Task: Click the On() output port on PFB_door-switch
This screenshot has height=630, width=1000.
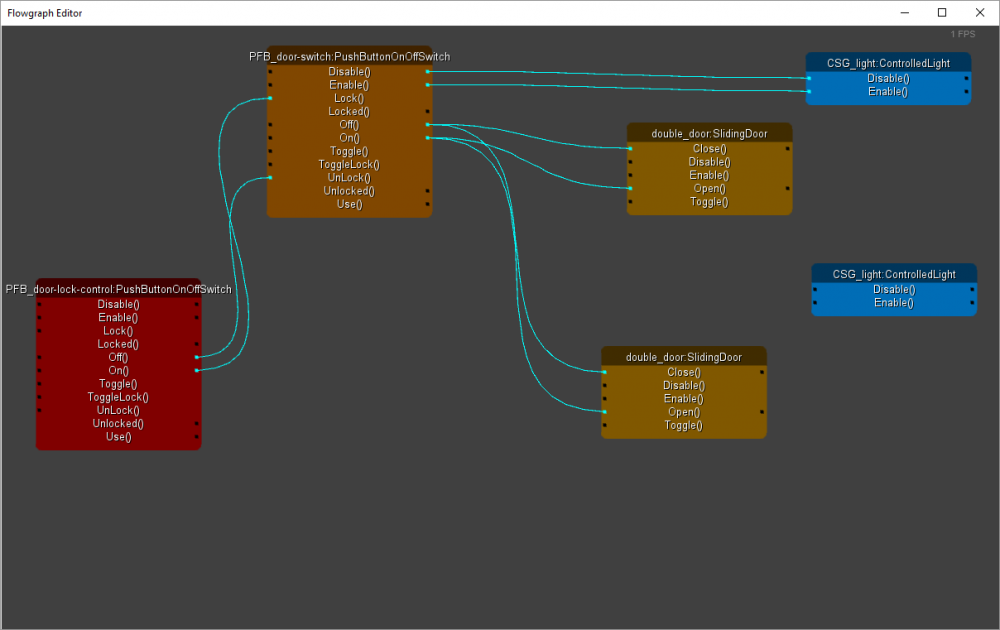Action: click(428, 138)
